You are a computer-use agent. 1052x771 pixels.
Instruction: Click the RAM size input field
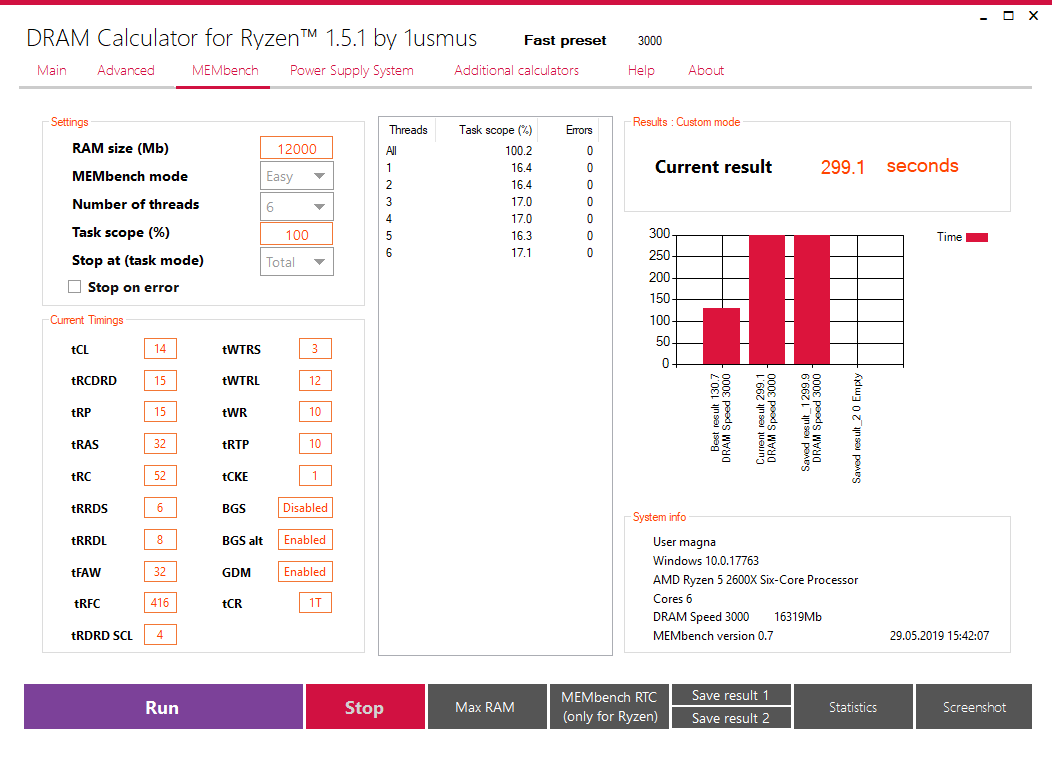coord(297,148)
